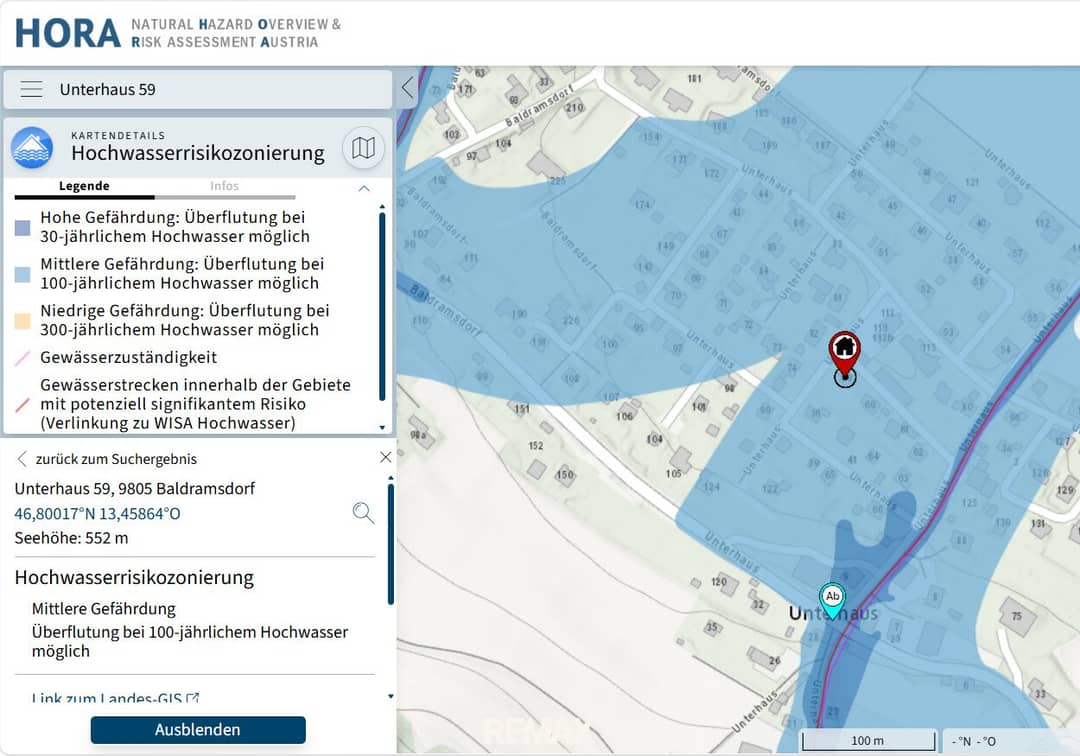
Task: Click the Ausblenden button
Action: point(198,730)
